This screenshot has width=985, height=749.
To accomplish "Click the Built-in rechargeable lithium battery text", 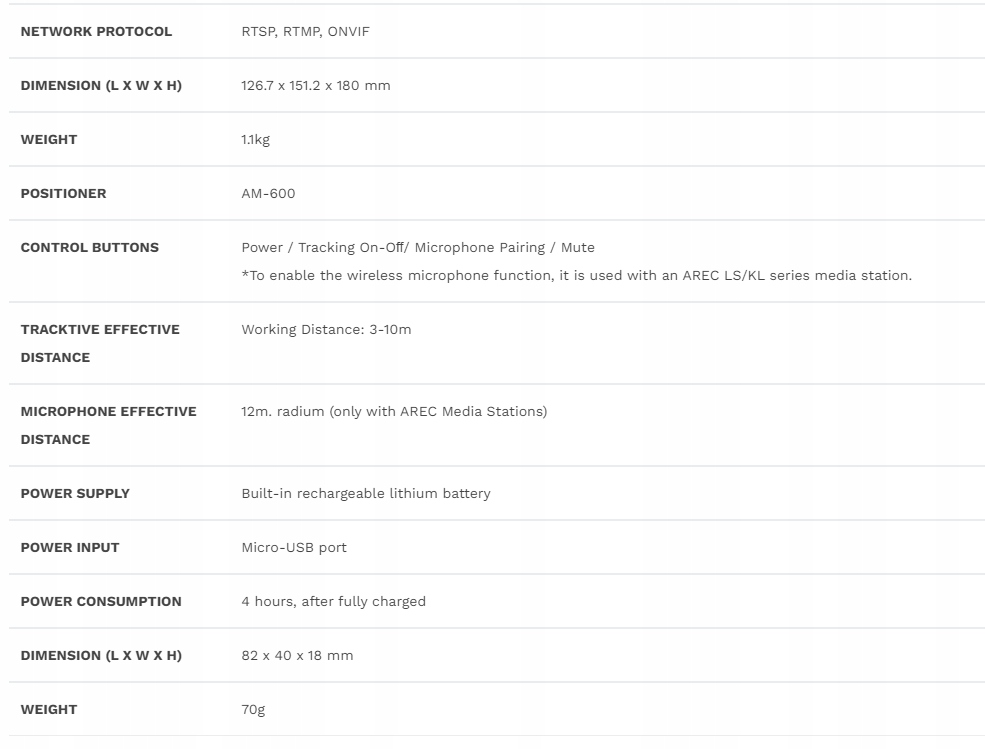I will click(x=365, y=493).
